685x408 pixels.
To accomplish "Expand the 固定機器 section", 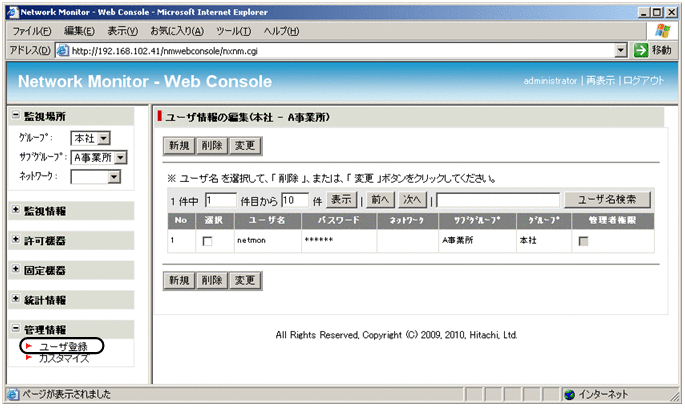I will (x=16, y=269).
